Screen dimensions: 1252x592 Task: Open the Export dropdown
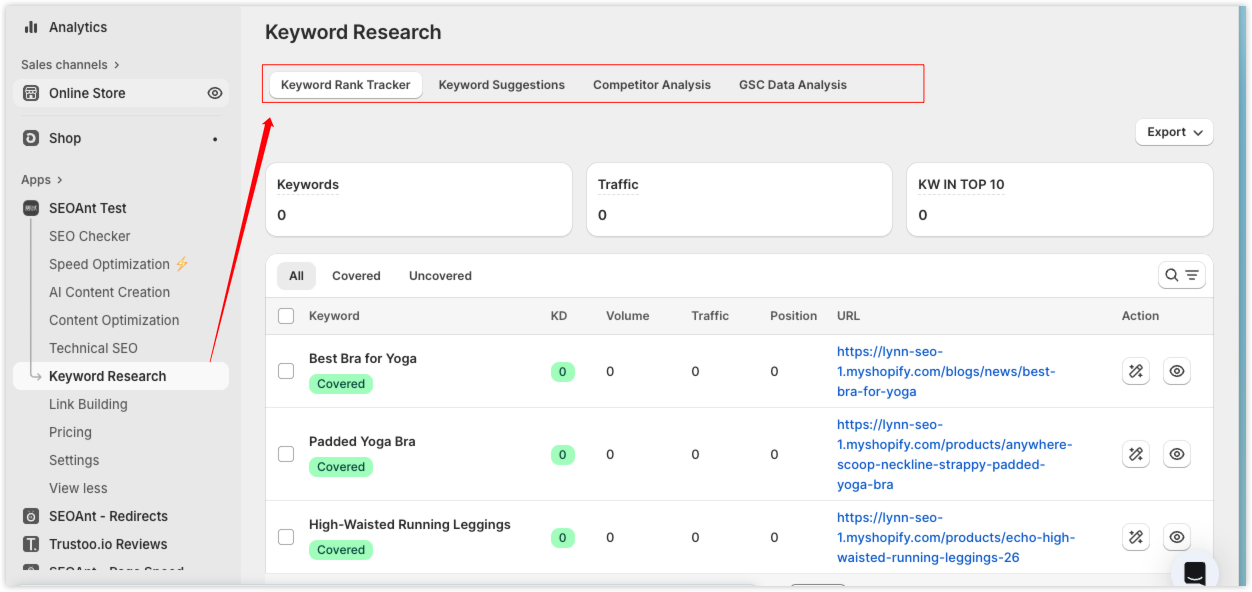click(x=1174, y=132)
